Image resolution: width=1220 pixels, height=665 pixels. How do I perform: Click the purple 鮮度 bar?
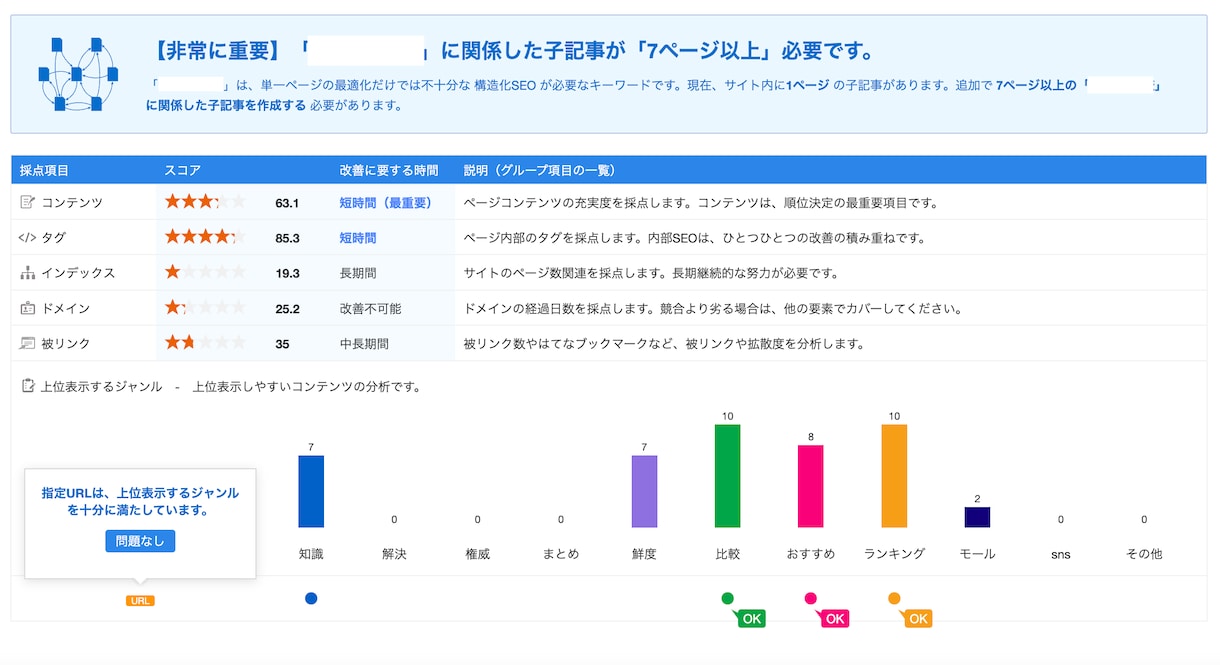644,491
